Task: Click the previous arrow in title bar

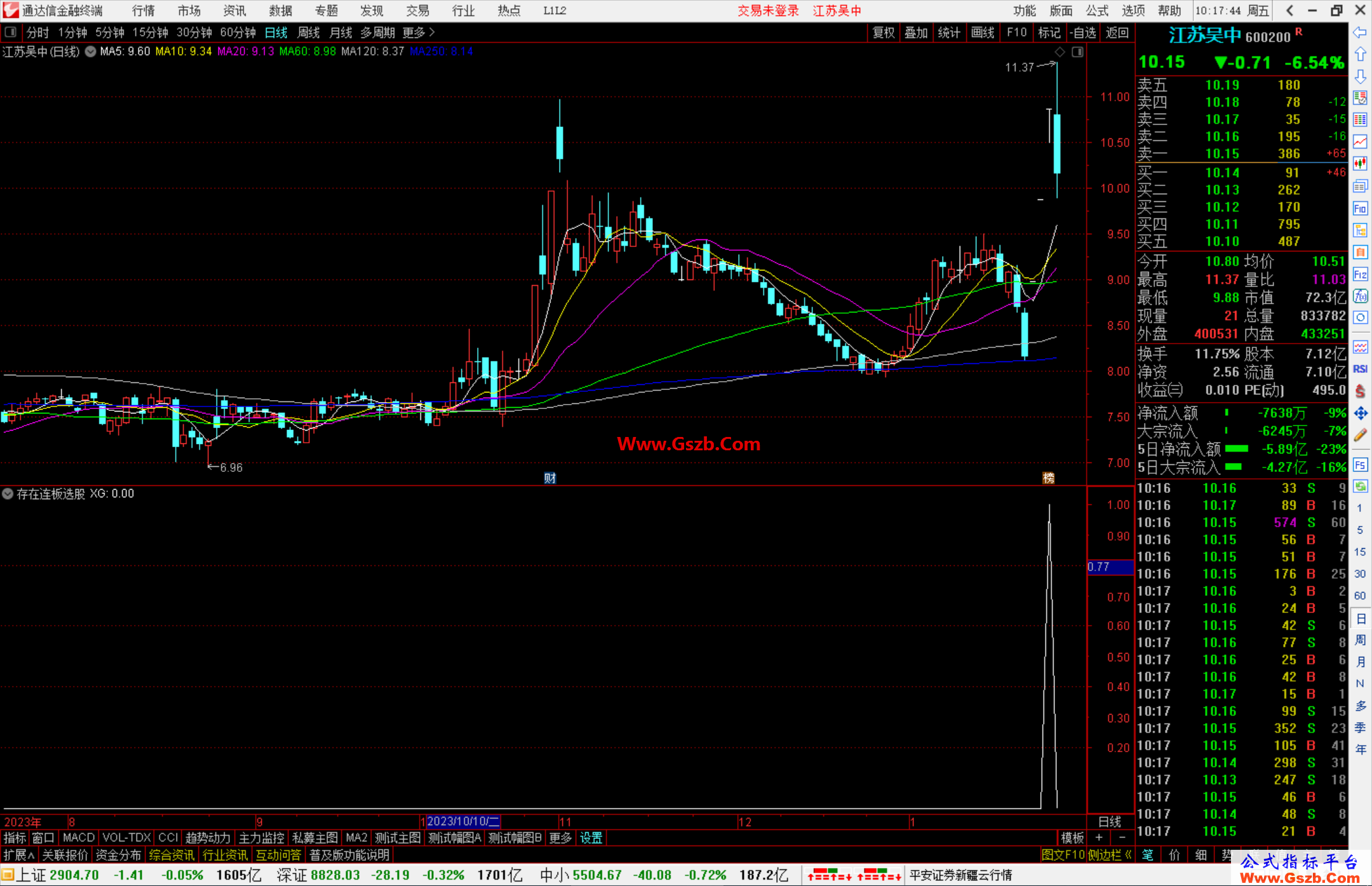Action: click(x=1289, y=10)
